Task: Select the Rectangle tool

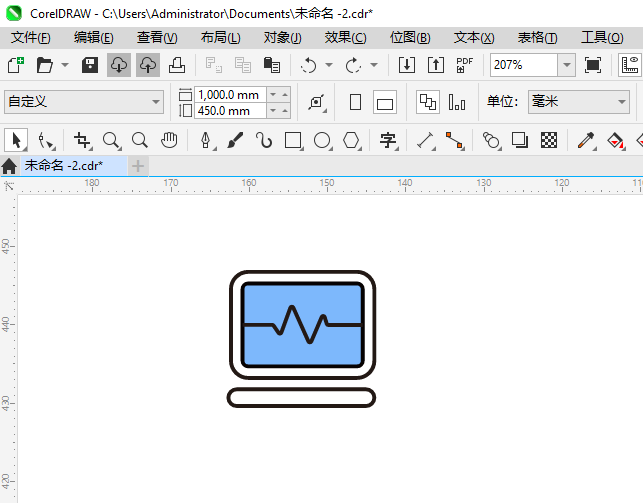Action: coord(294,141)
